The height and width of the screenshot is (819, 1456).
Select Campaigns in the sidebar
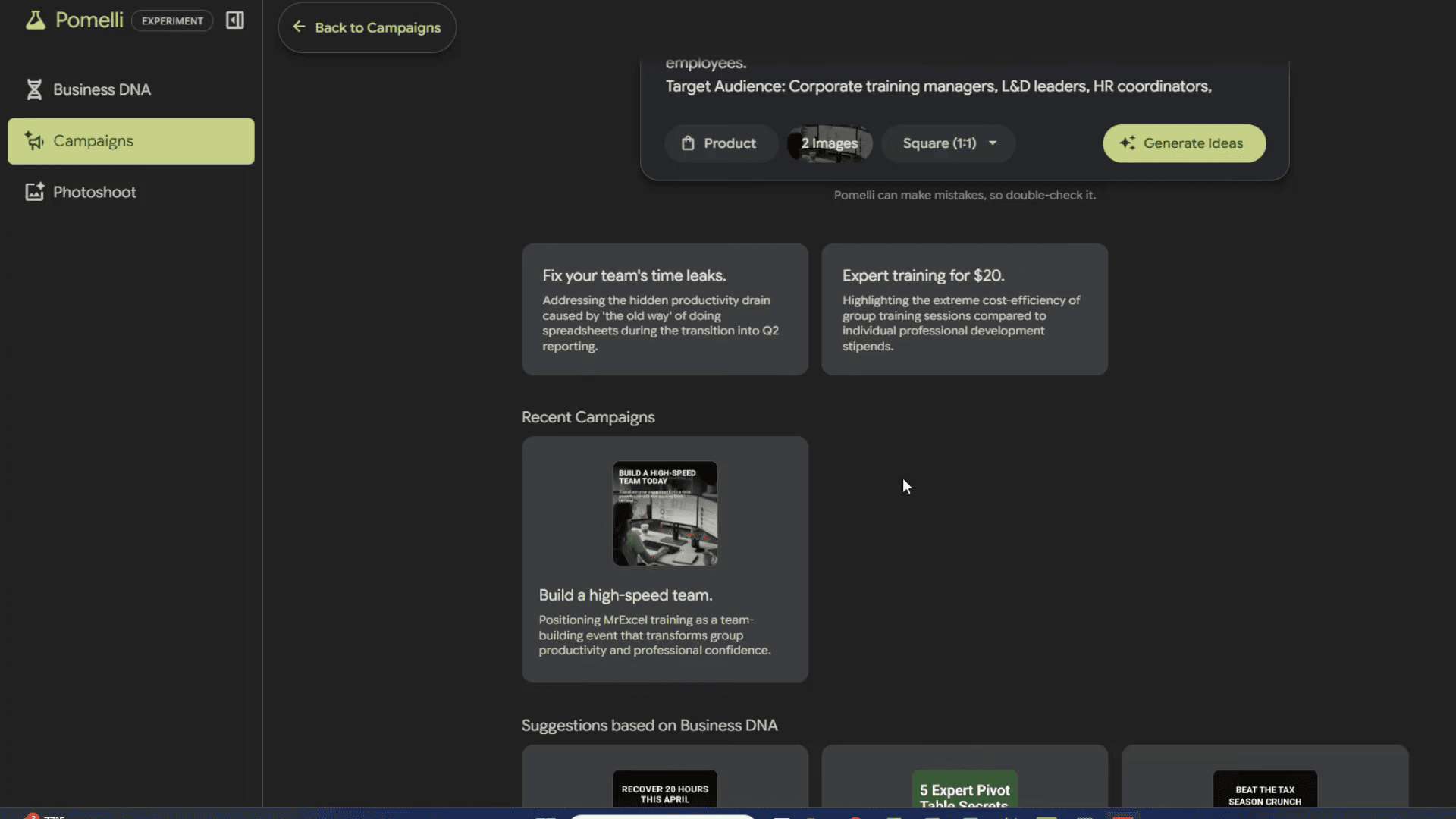(x=131, y=141)
